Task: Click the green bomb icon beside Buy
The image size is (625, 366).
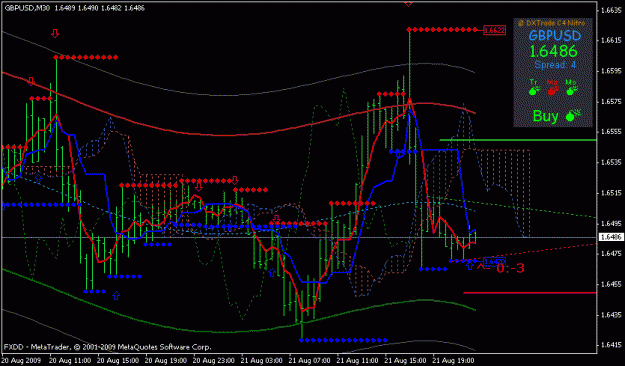Action: (x=573, y=115)
